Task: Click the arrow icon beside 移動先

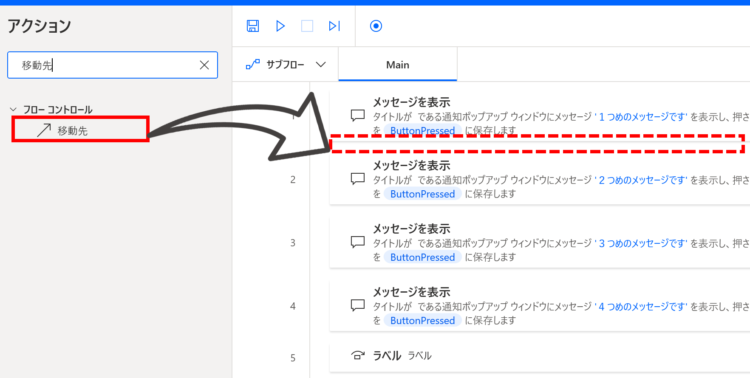Action: pos(44,130)
